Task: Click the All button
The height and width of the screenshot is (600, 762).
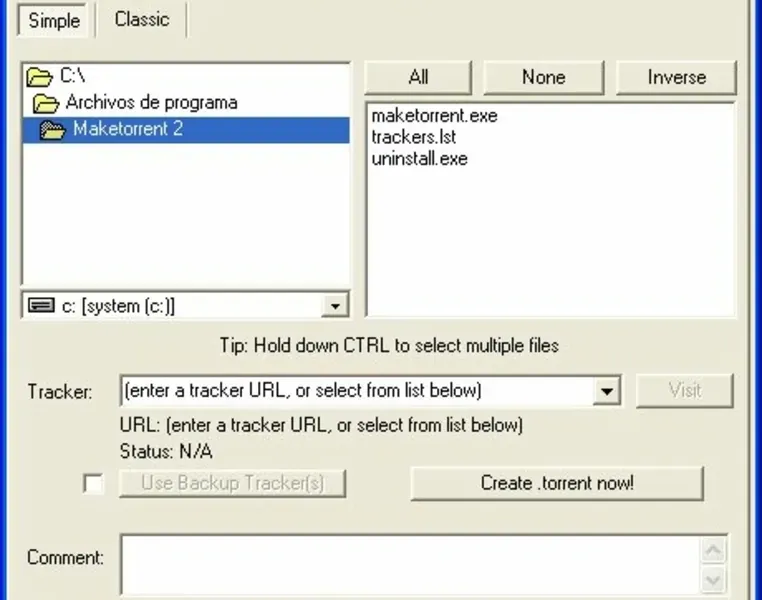Action: click(x=418, y=77)
